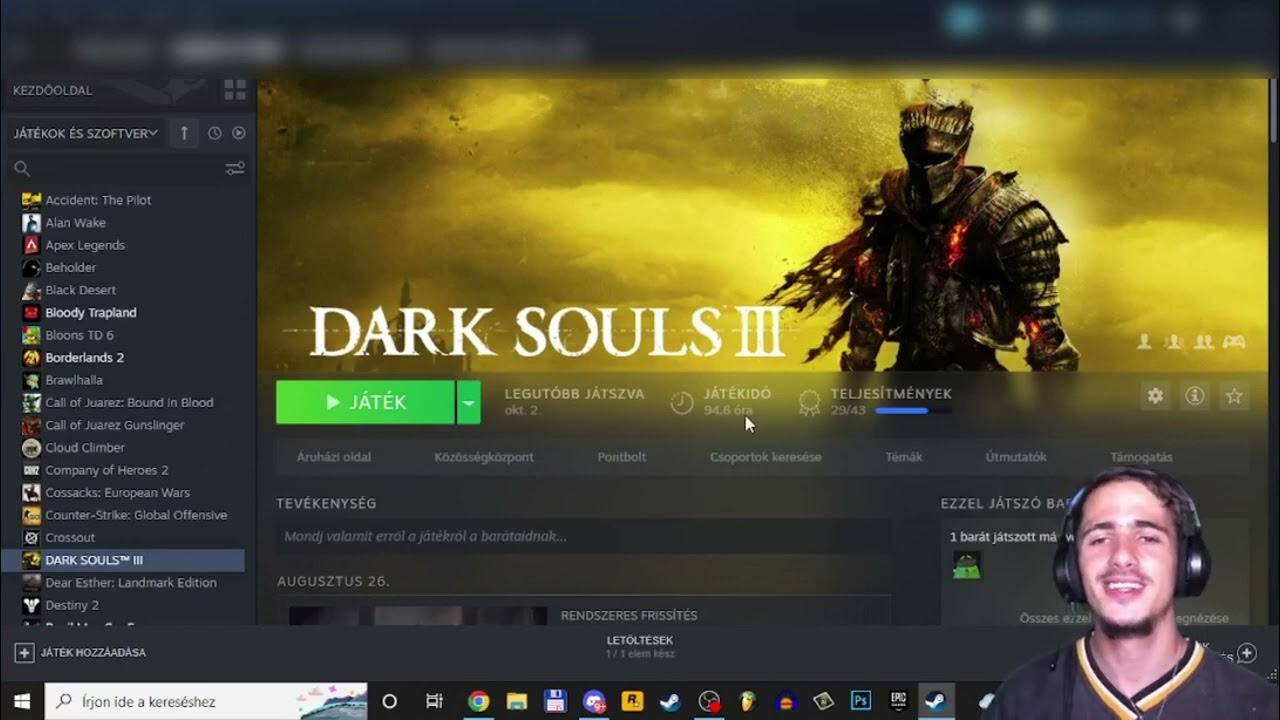This screenshot has height=720, width=1280.
Task: Open the dropdown arrow beside Játék button
Action: (468, 402)
